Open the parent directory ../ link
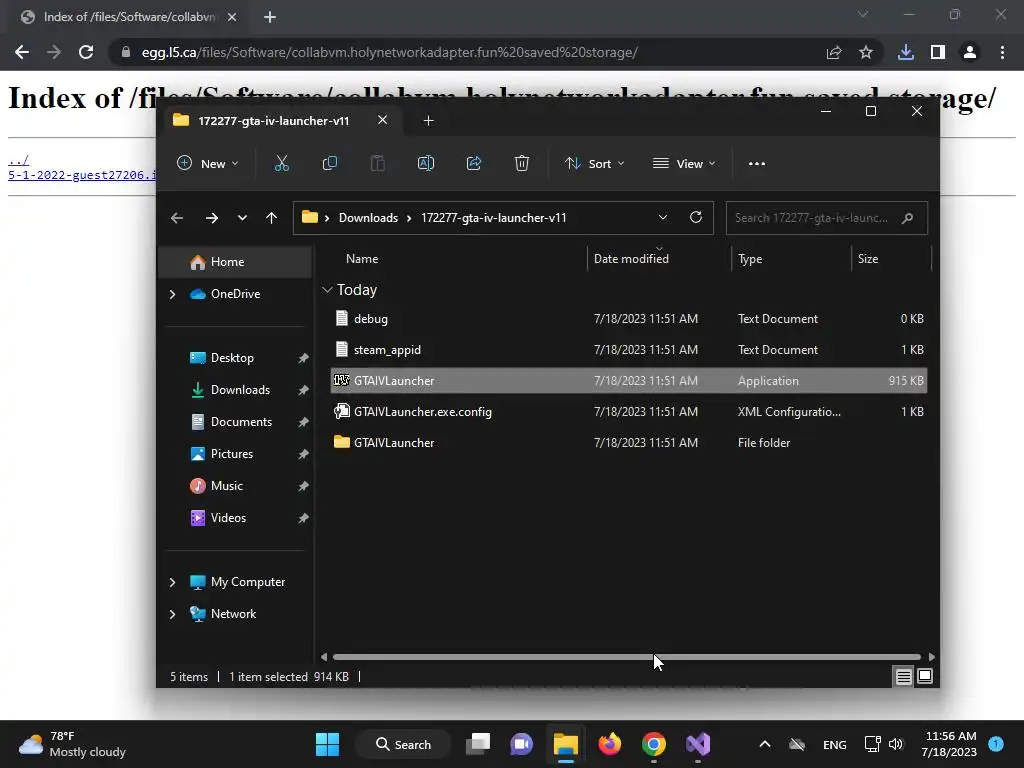 (x=18, y=161)
